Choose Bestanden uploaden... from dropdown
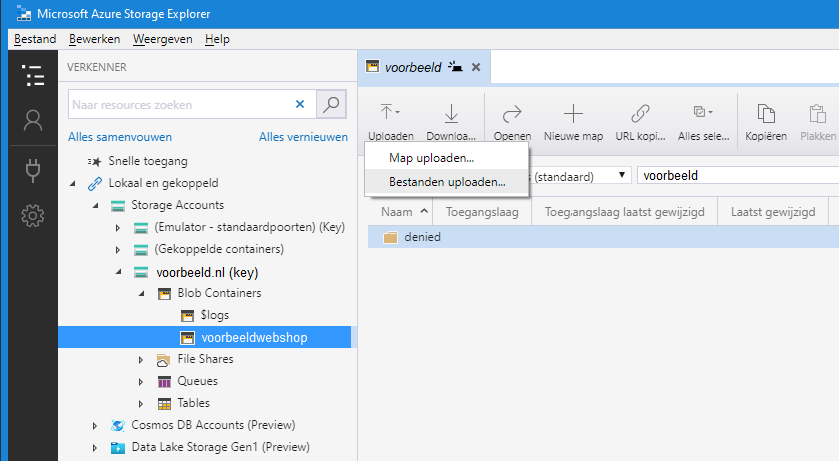The image size is (839, 461). pyautogui.click(x=446, y=182)
